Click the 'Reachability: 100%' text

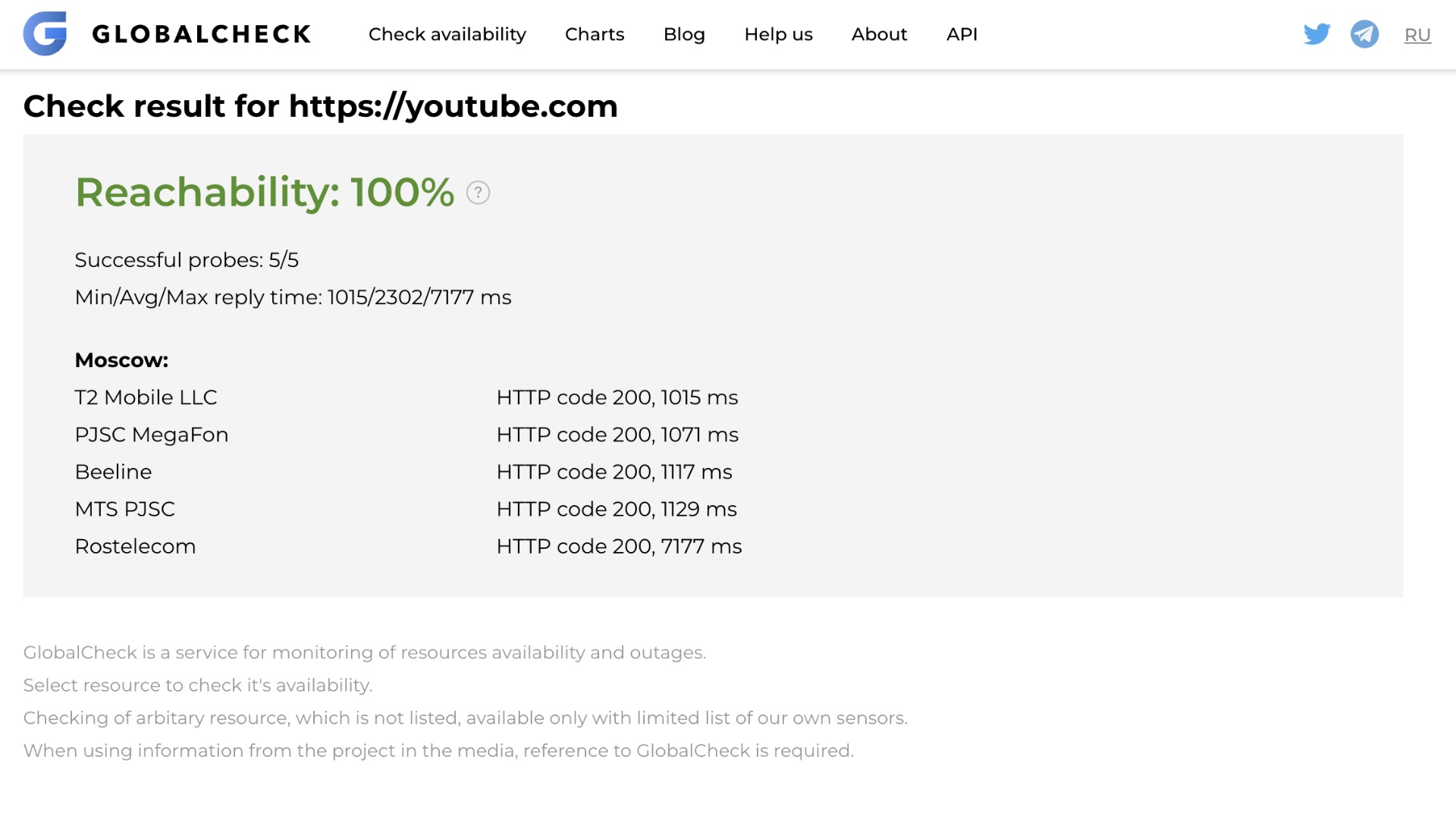pos(265,192)
